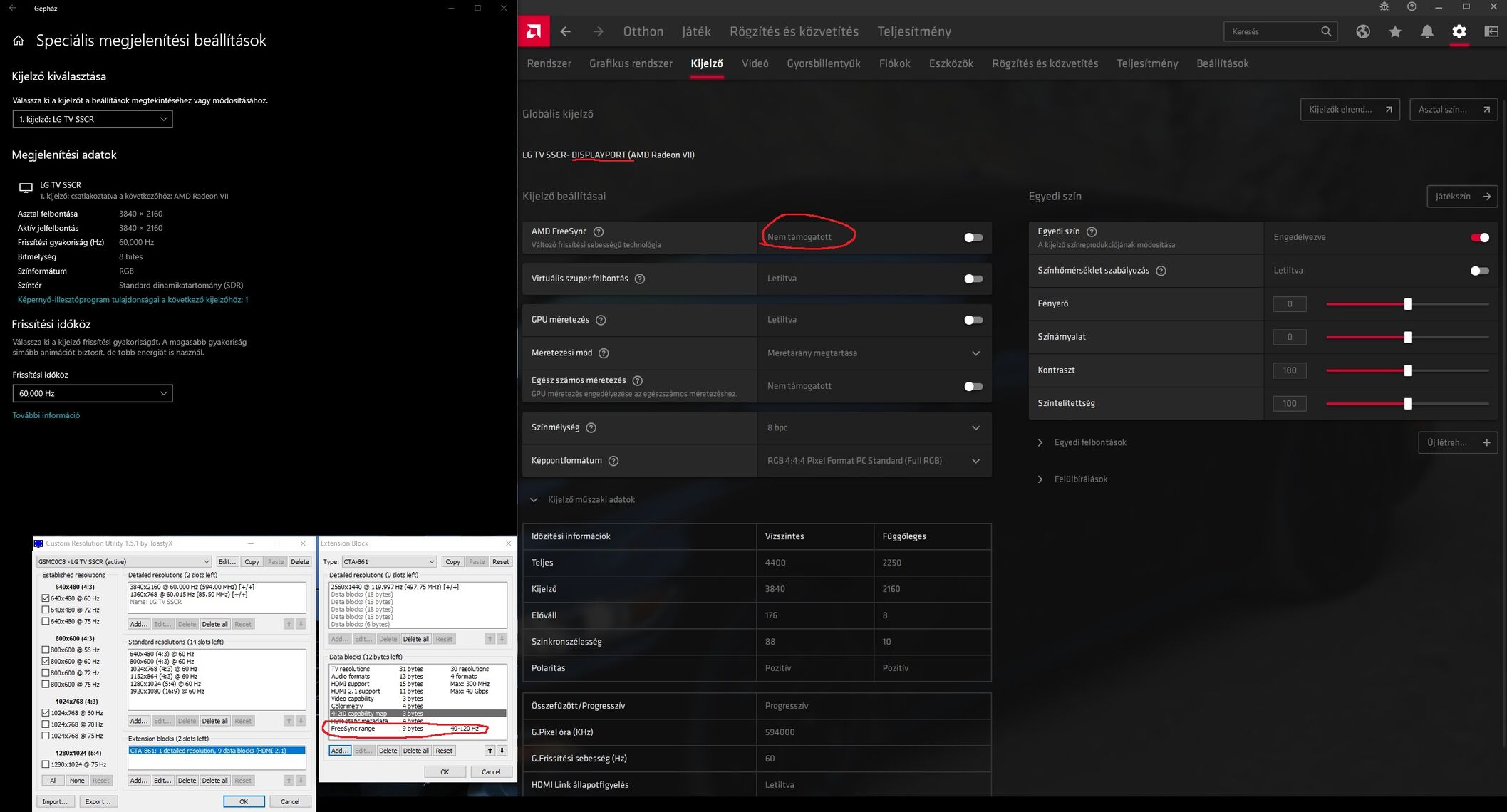The image size is (1507, 812).
Task: Click the Játékszín button
Action: 1462,197
